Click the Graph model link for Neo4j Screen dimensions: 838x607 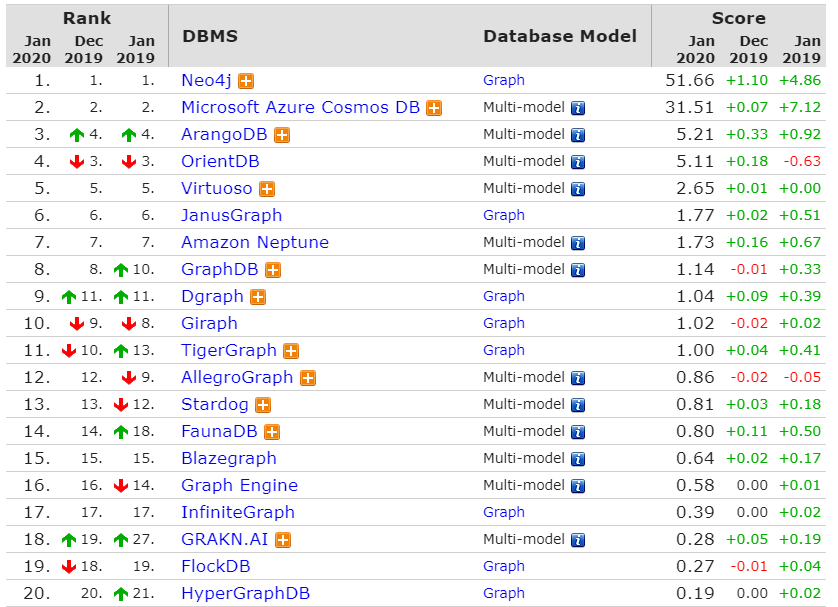[x=504, y=81]
